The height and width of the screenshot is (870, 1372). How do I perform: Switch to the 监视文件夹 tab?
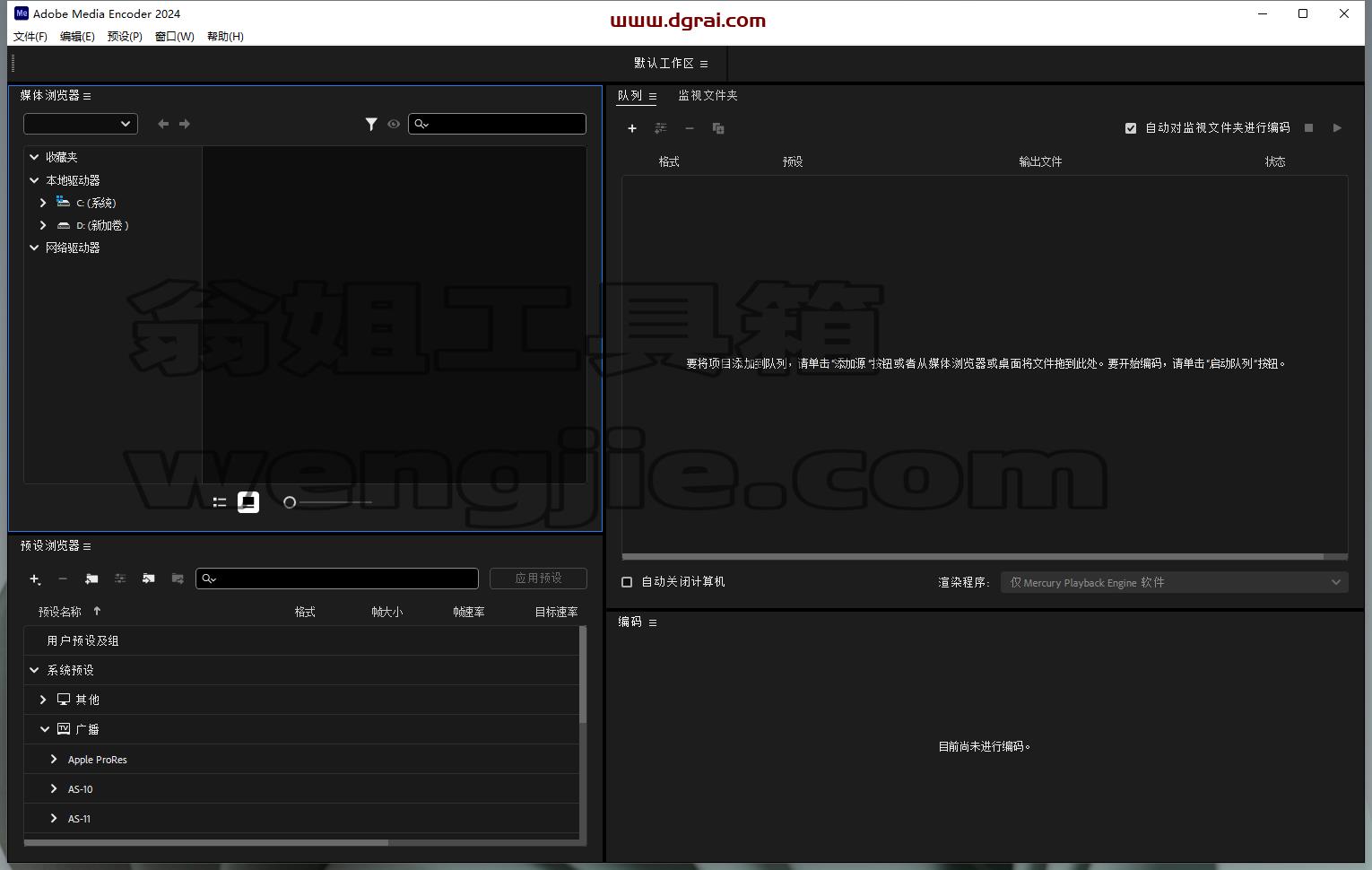(x=708, y=96)
